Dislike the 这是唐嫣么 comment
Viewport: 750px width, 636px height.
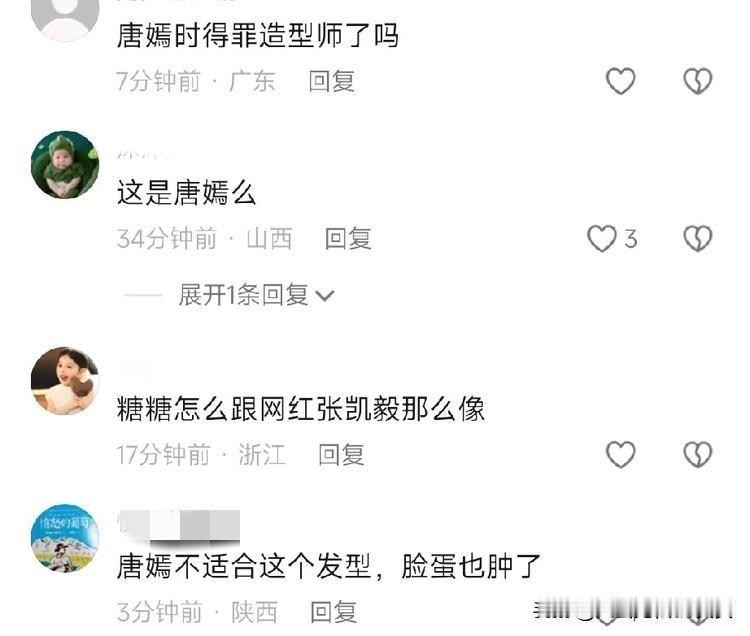pos(698,238)
